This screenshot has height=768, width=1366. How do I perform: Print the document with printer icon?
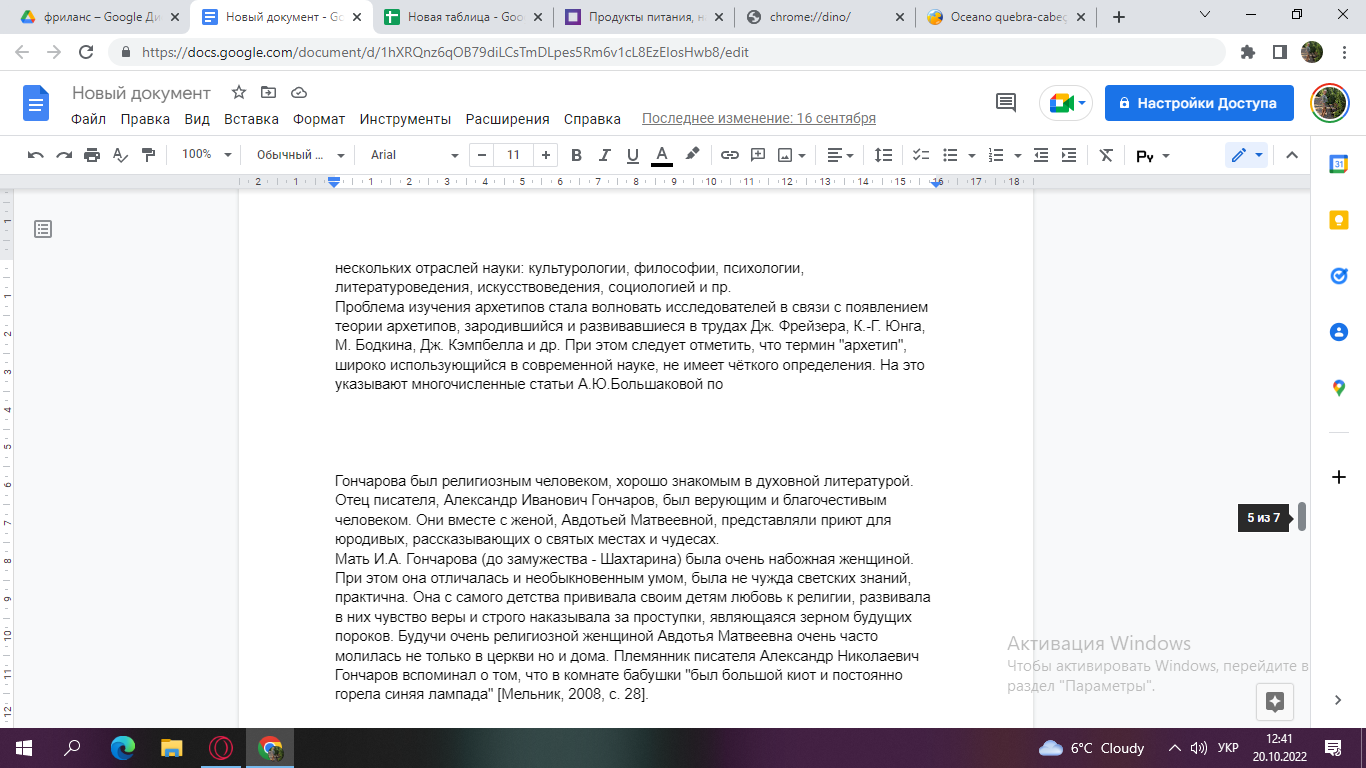pyautogui.click(x=92, y=155)
